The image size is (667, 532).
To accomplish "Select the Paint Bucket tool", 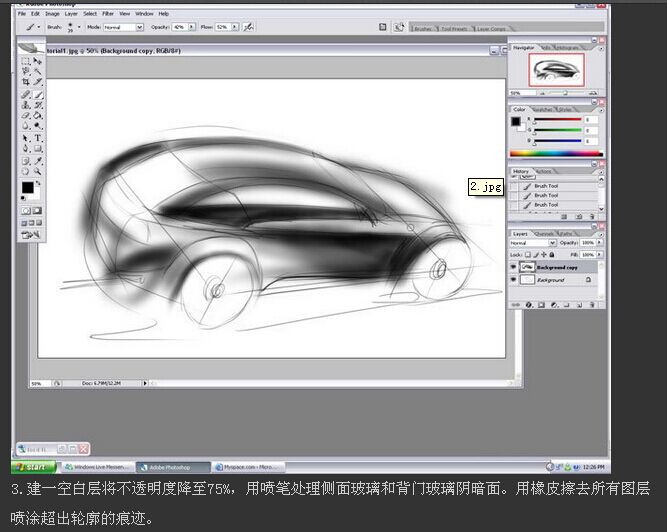I will click(x=38, y=115).
